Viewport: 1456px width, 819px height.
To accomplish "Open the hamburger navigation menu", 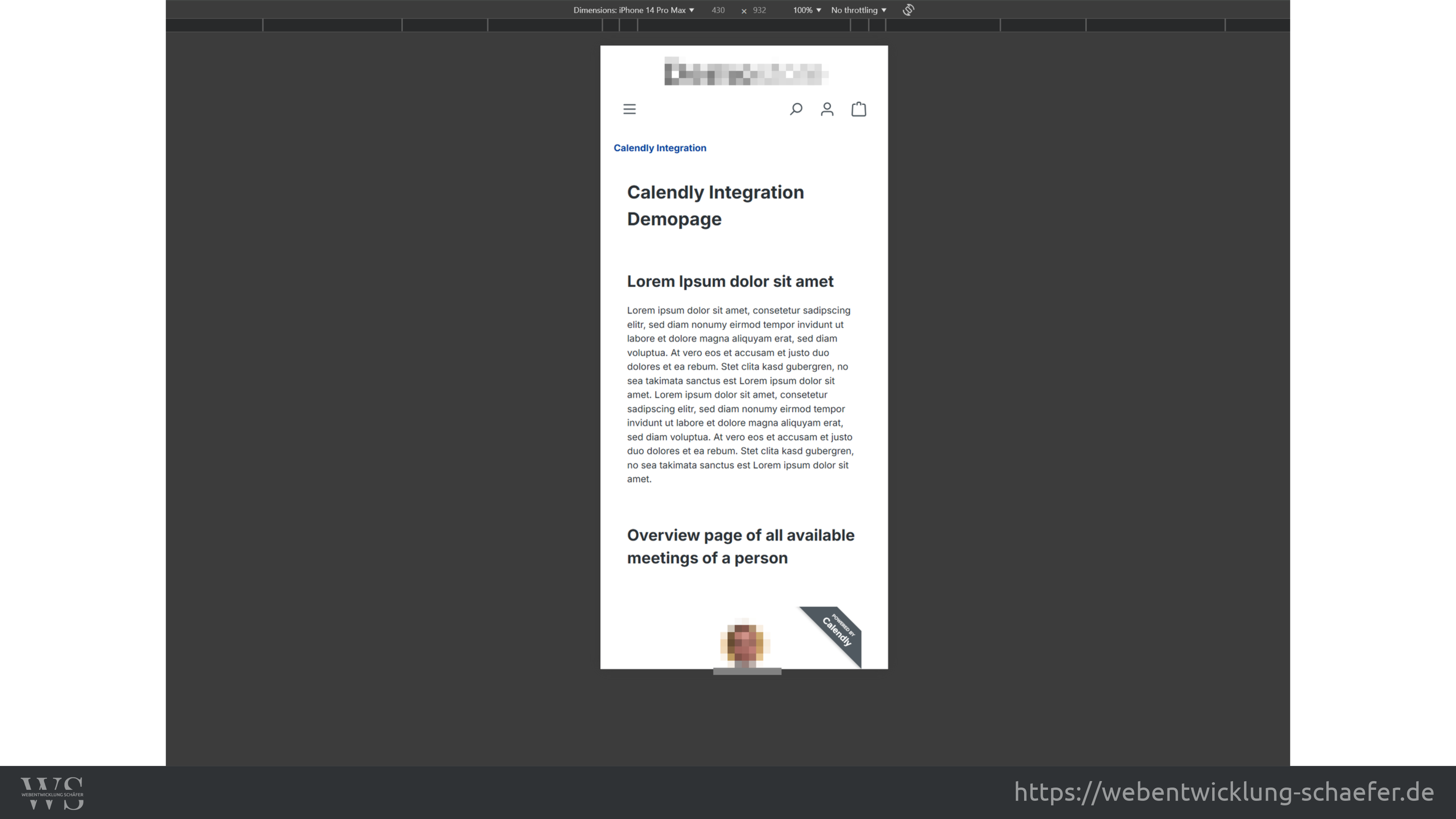I will point(629,109).
